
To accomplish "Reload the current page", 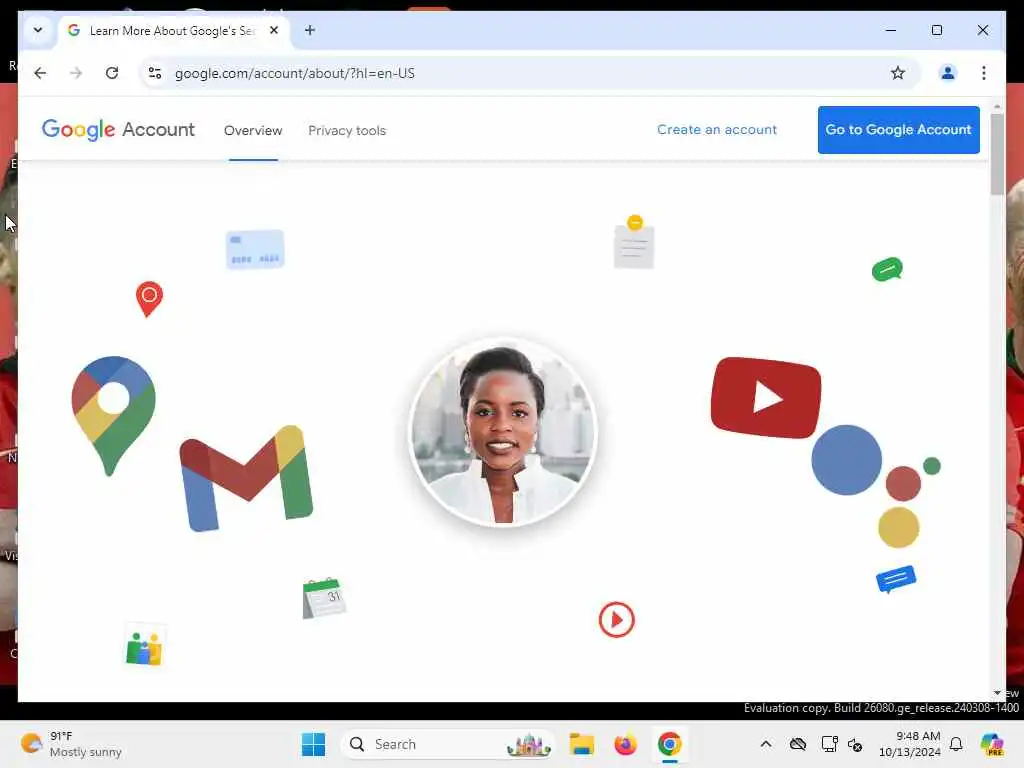I will pyautogui.click(x=112, y=73).
